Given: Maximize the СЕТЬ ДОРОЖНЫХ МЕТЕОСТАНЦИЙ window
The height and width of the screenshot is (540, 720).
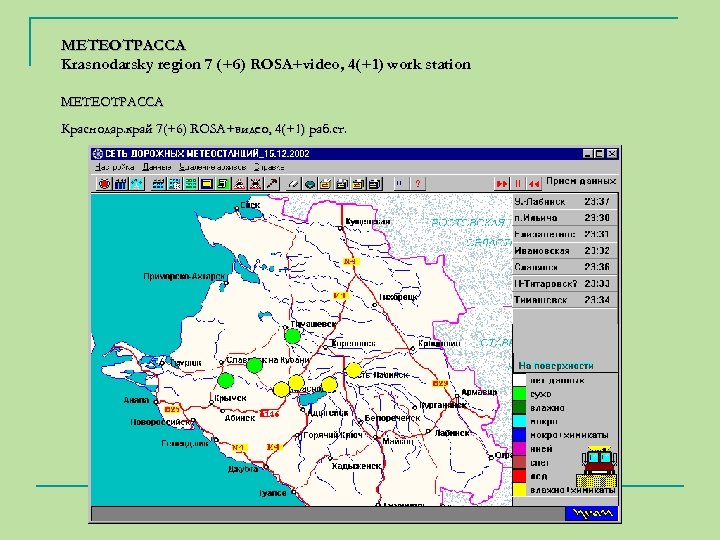Looking at the screenshot, I should (x=599, y=154).
